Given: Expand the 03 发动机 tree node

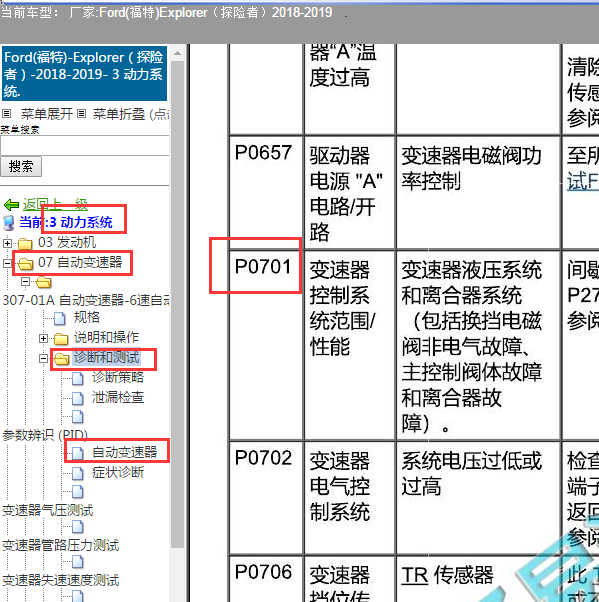Looking at the screenshot, I should 7,243.
